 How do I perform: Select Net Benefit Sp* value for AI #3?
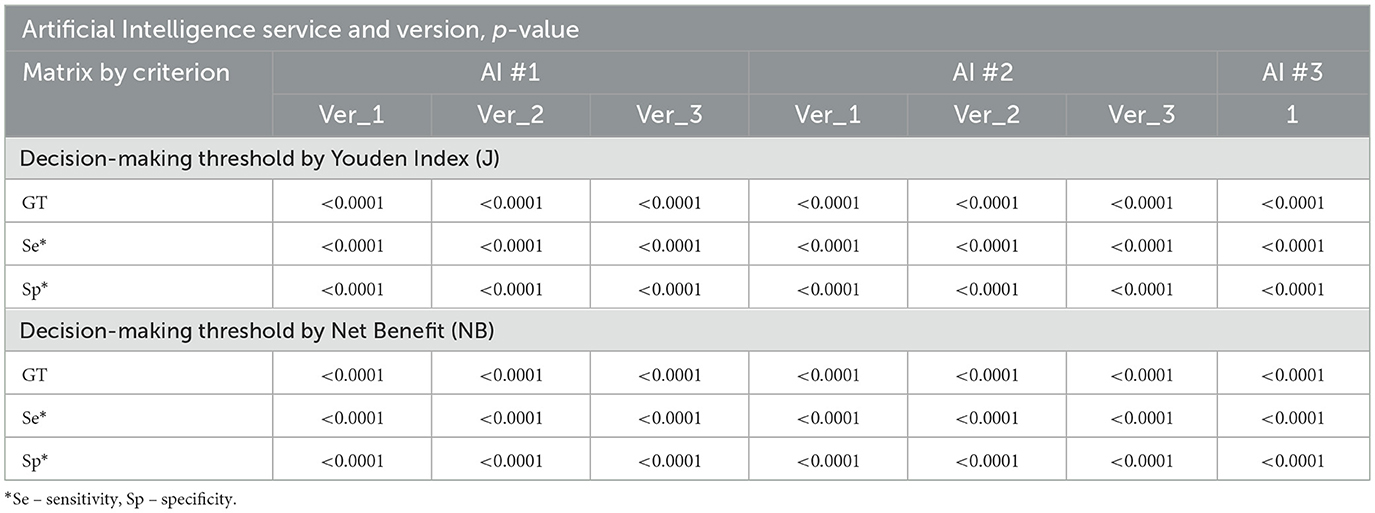[x=1292, y=461]
